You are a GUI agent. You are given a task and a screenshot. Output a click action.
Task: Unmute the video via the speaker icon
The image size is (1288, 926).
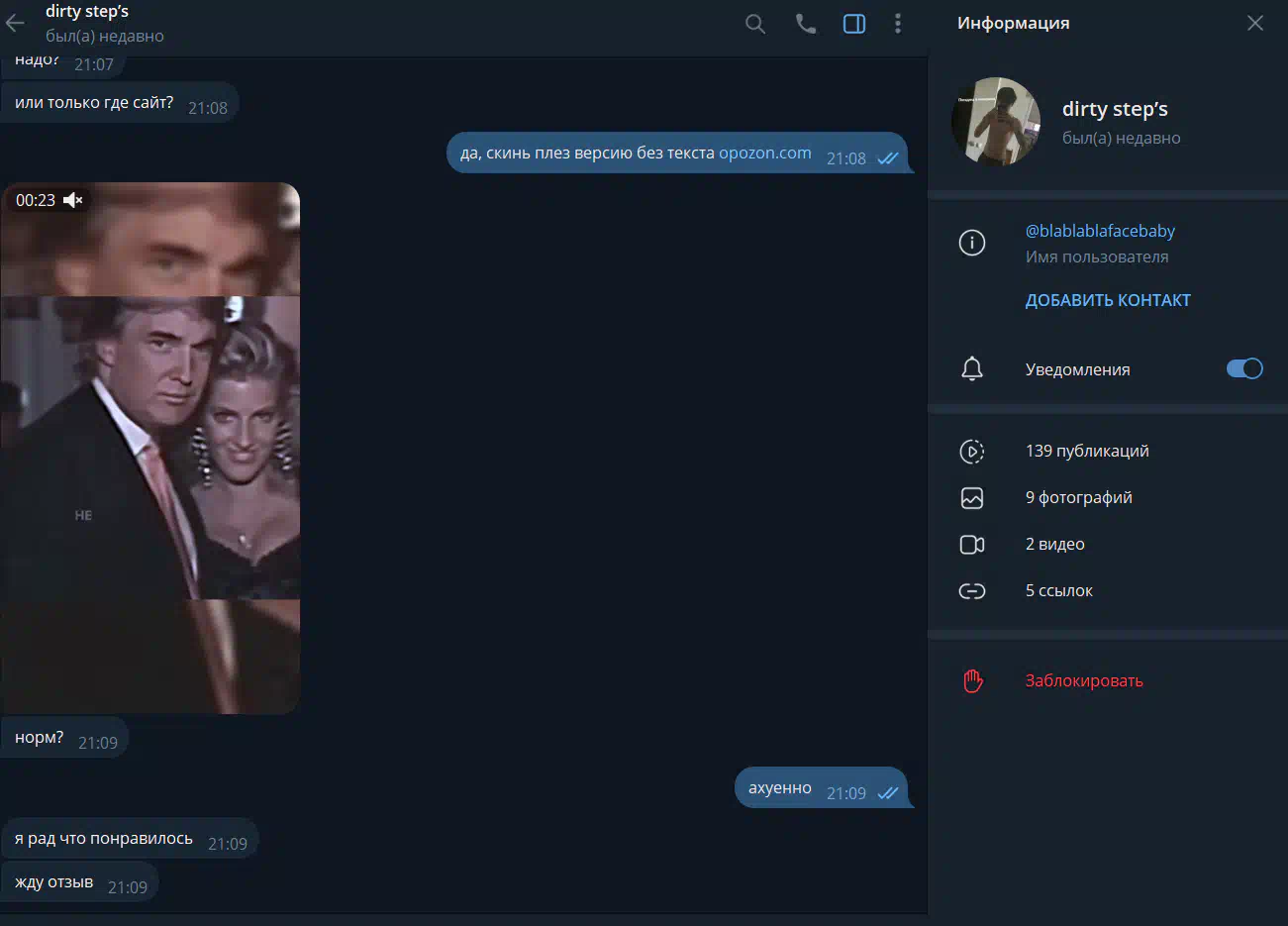tap(73, 200)
